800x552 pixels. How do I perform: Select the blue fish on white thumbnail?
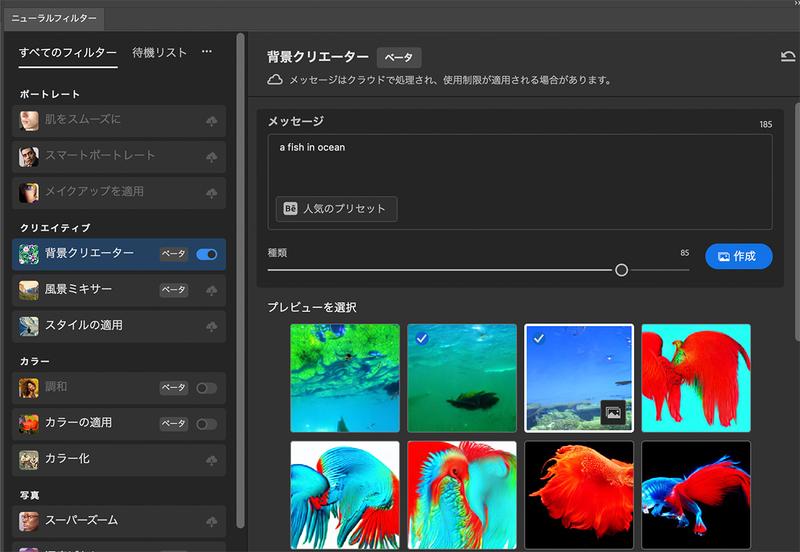pyautogui.click(x=345, y=495)
